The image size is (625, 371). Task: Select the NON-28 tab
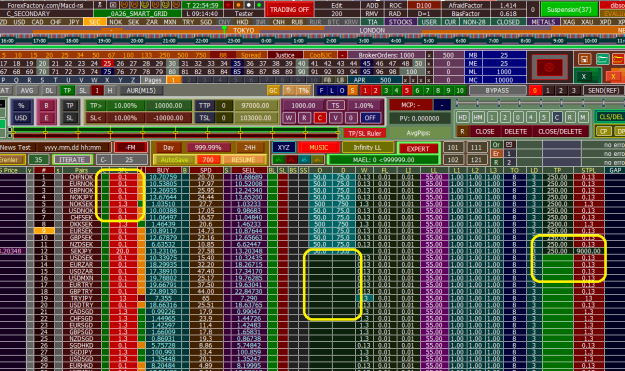pos(474,22)
